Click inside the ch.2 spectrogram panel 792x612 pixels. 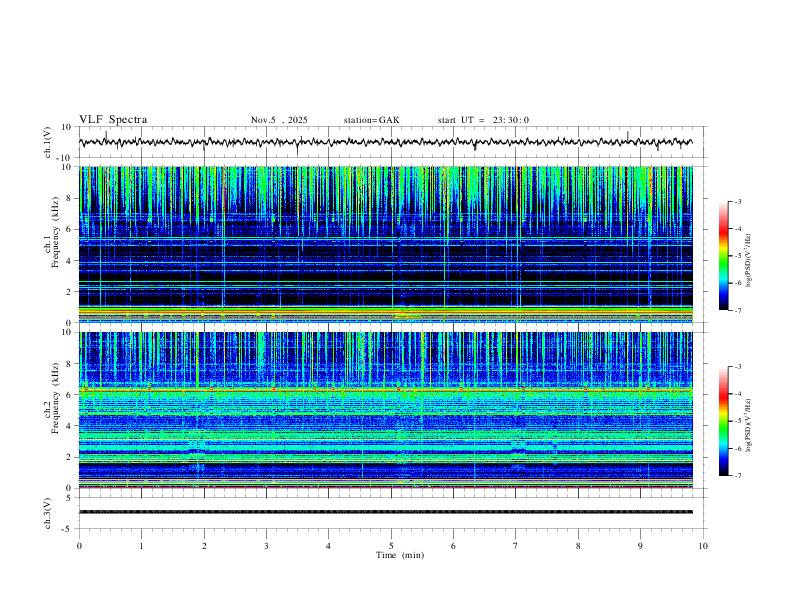tap(385, 410)
